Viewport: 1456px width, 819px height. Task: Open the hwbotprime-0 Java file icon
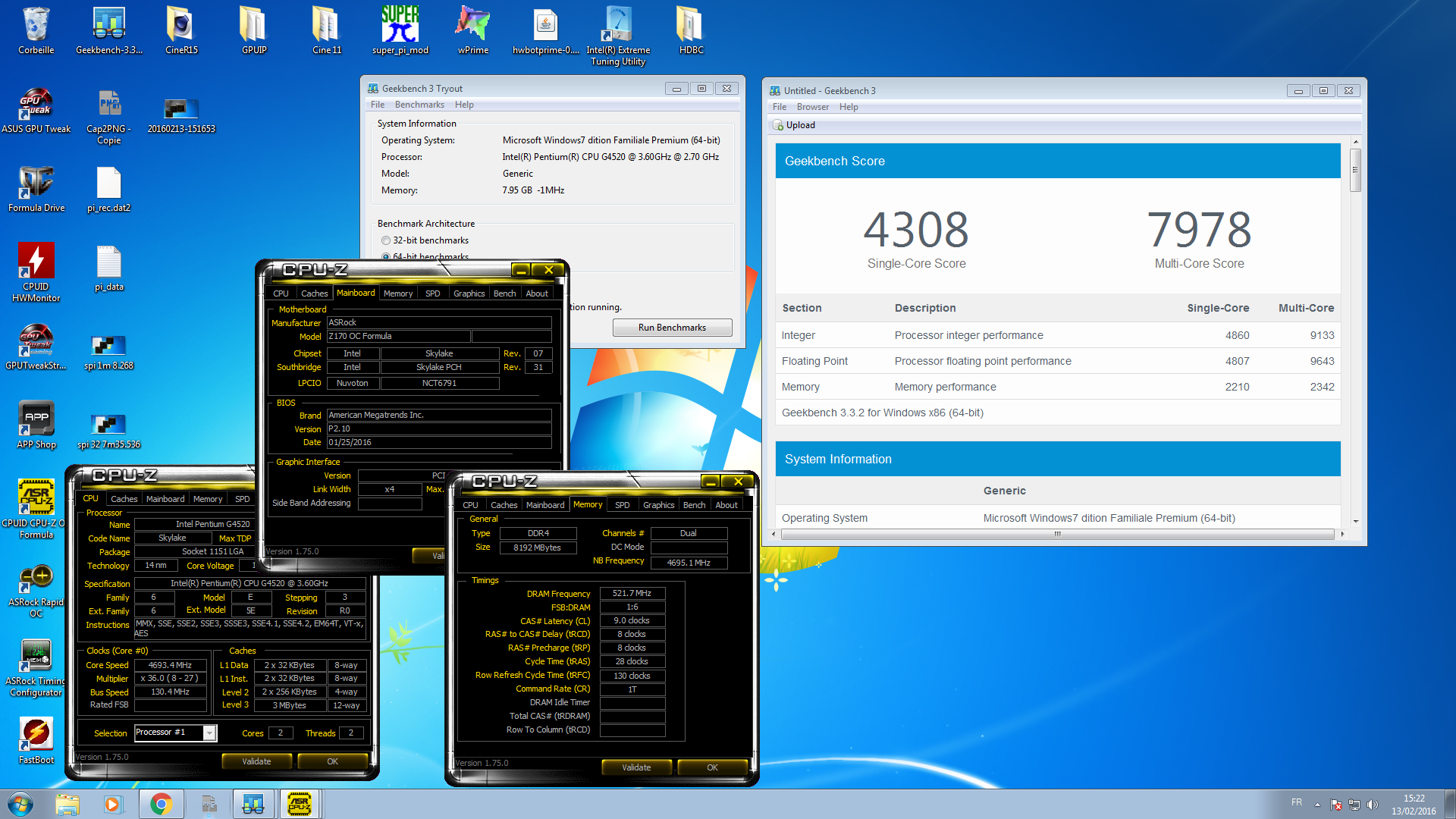(545, 30)
